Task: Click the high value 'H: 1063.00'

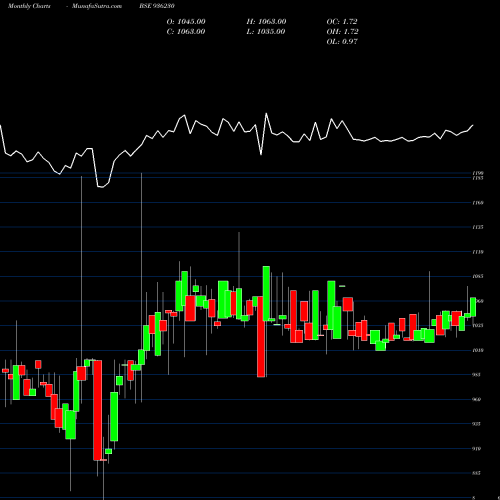Action: (x=266, y=22)
